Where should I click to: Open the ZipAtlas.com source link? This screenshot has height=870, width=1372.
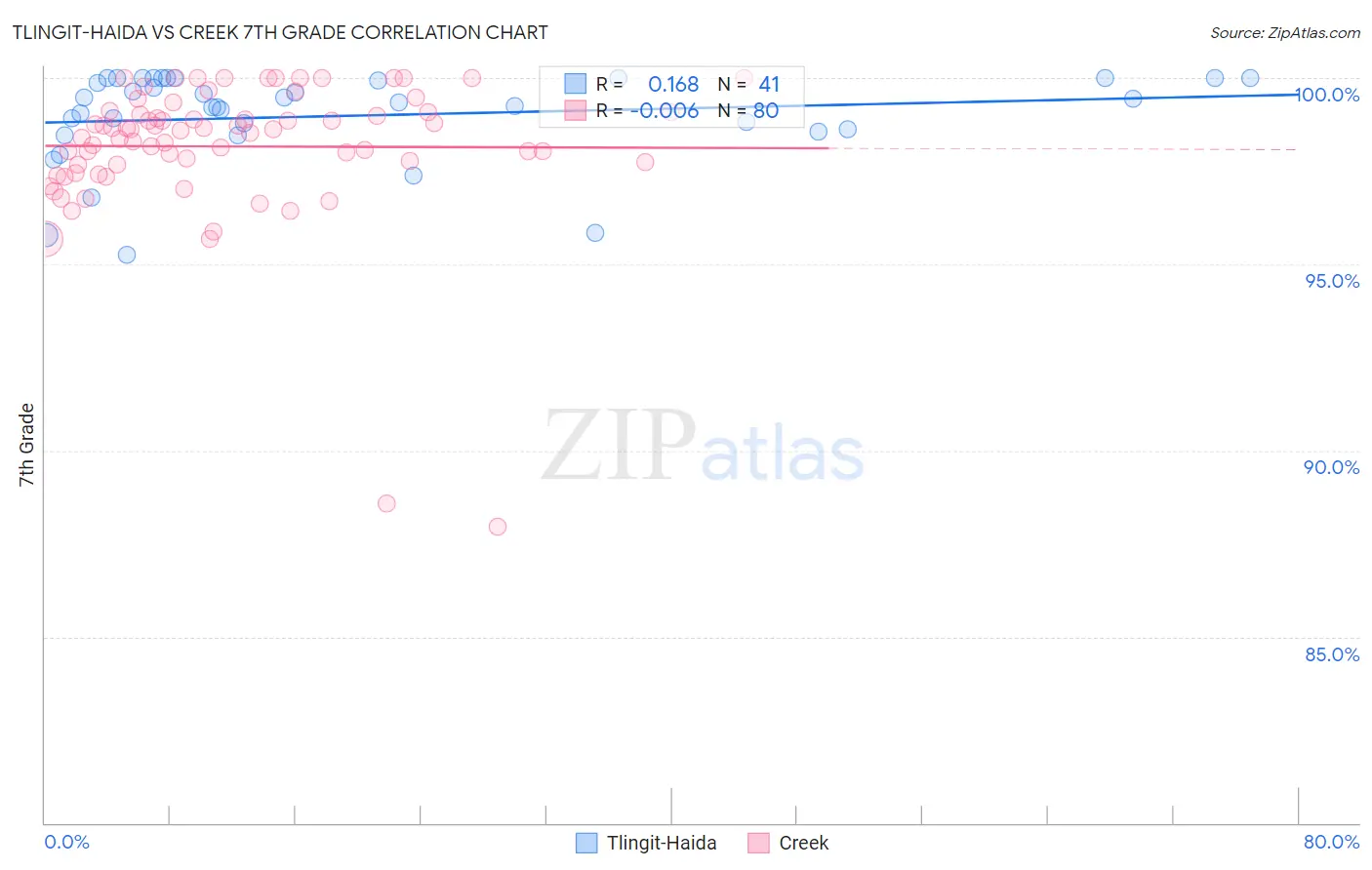(1285, 32)
